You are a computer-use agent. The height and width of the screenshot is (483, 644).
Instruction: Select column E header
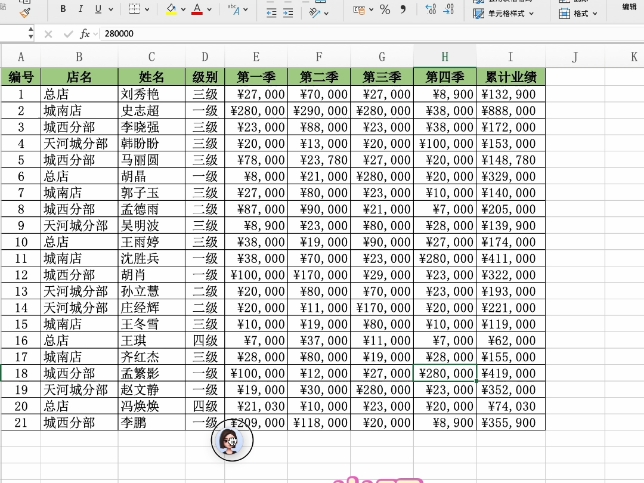pos(256,57)
